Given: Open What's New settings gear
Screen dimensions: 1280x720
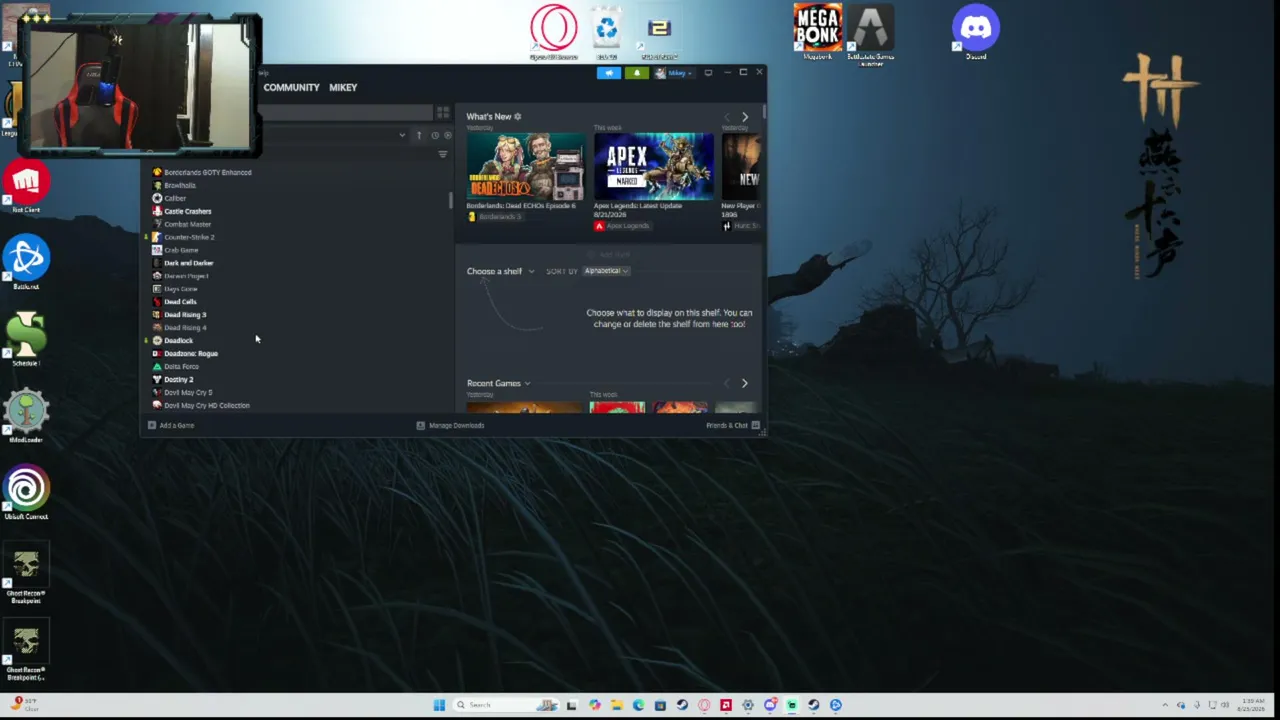Looking at the screenshot, I should point(517,117).
